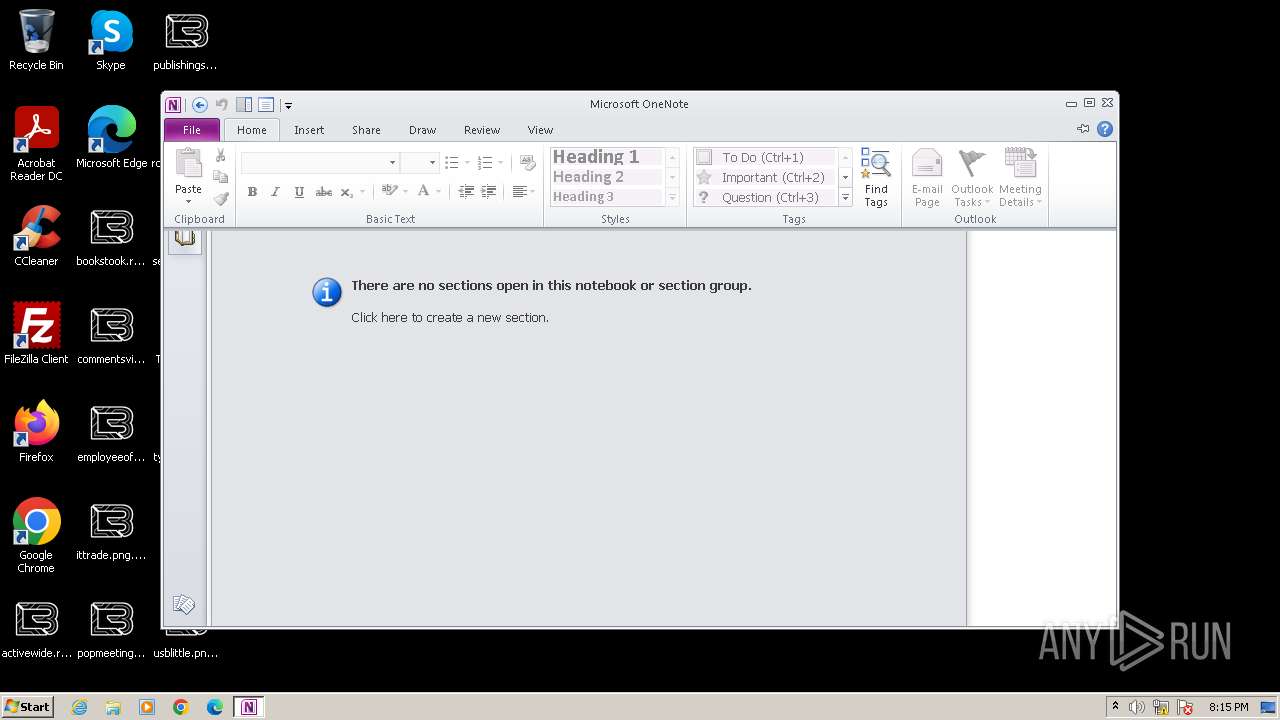The width and height of the screenshot is (1280, 720).
Task: Click the Outlook Tasks flag button
Action: point(972,179)
